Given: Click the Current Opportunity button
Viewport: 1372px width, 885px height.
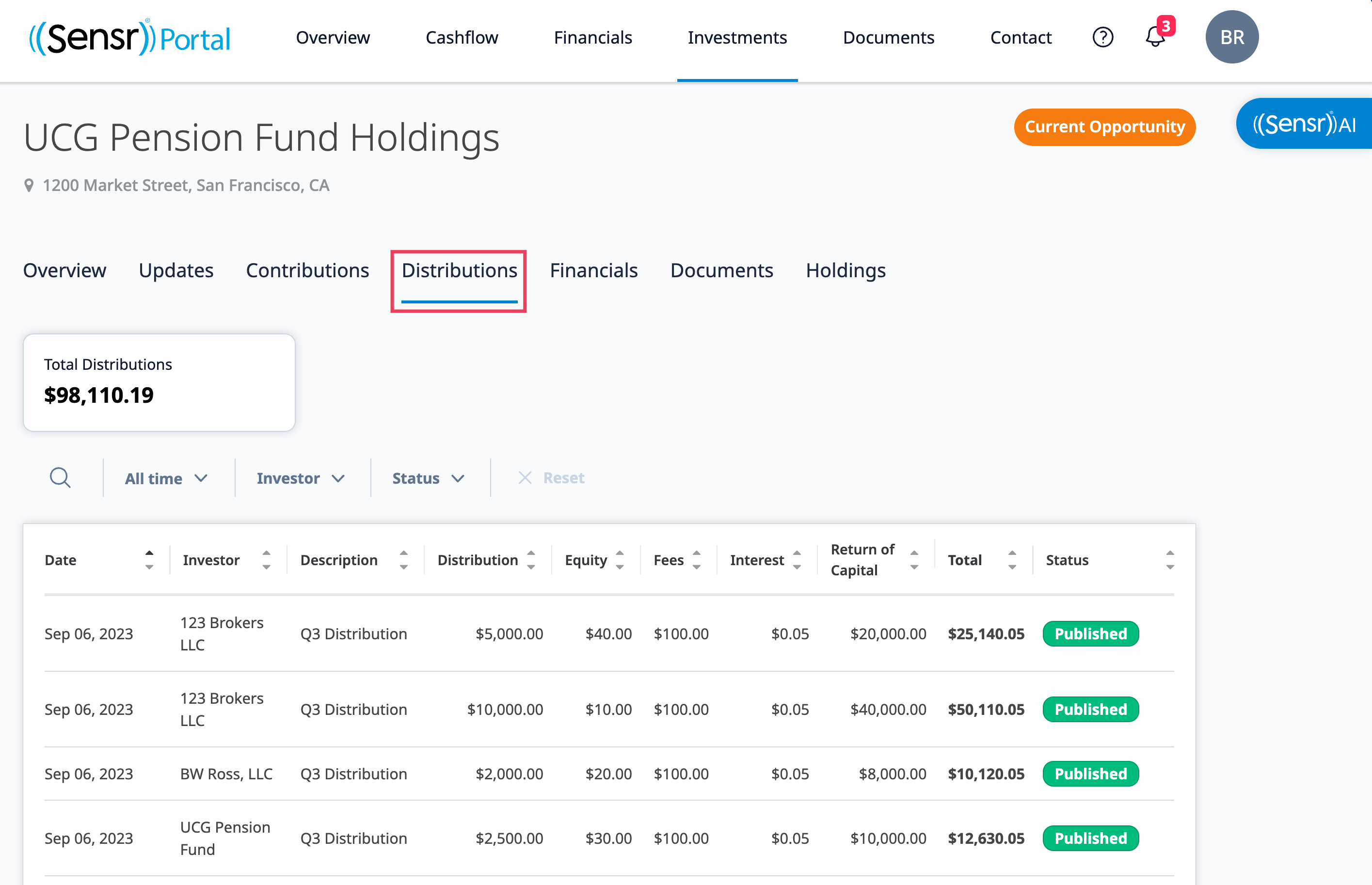Looking at the screenshot, I should coord(1104,126).
